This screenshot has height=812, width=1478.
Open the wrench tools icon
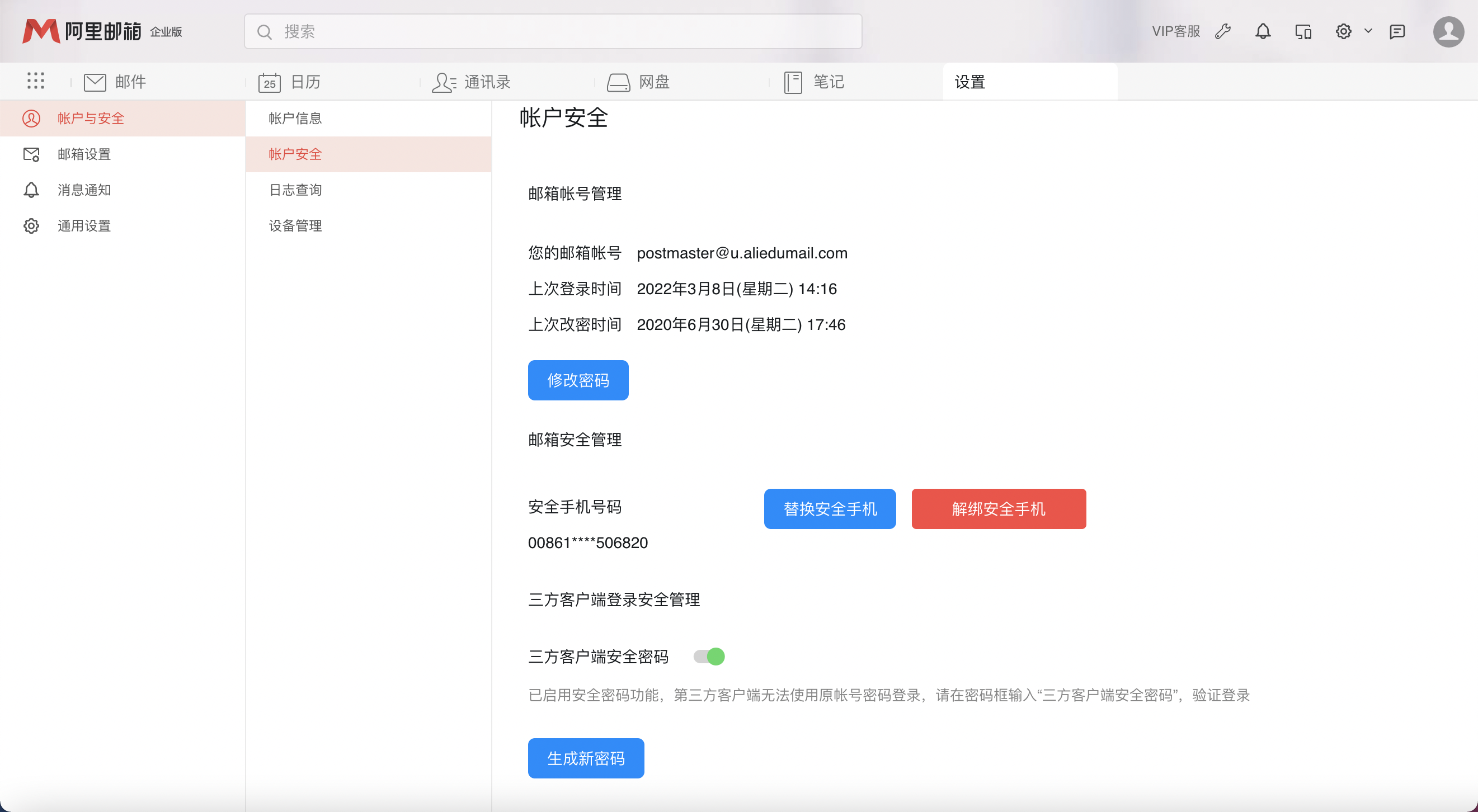point(1223,31)
